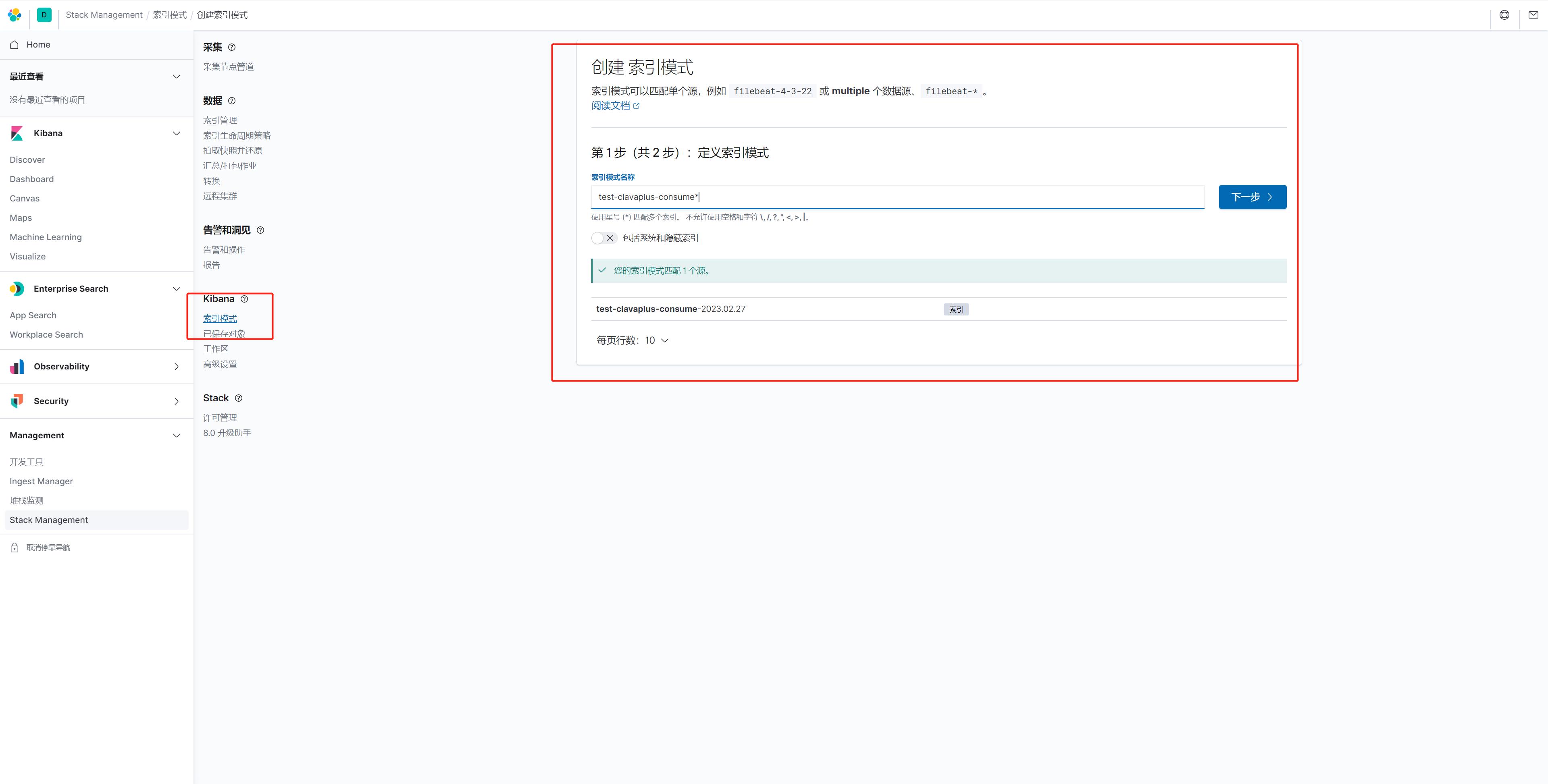The image size is (1548, 784).
Task: Click the lock icon to undock navigation
Action: click(x=15, y=547)
